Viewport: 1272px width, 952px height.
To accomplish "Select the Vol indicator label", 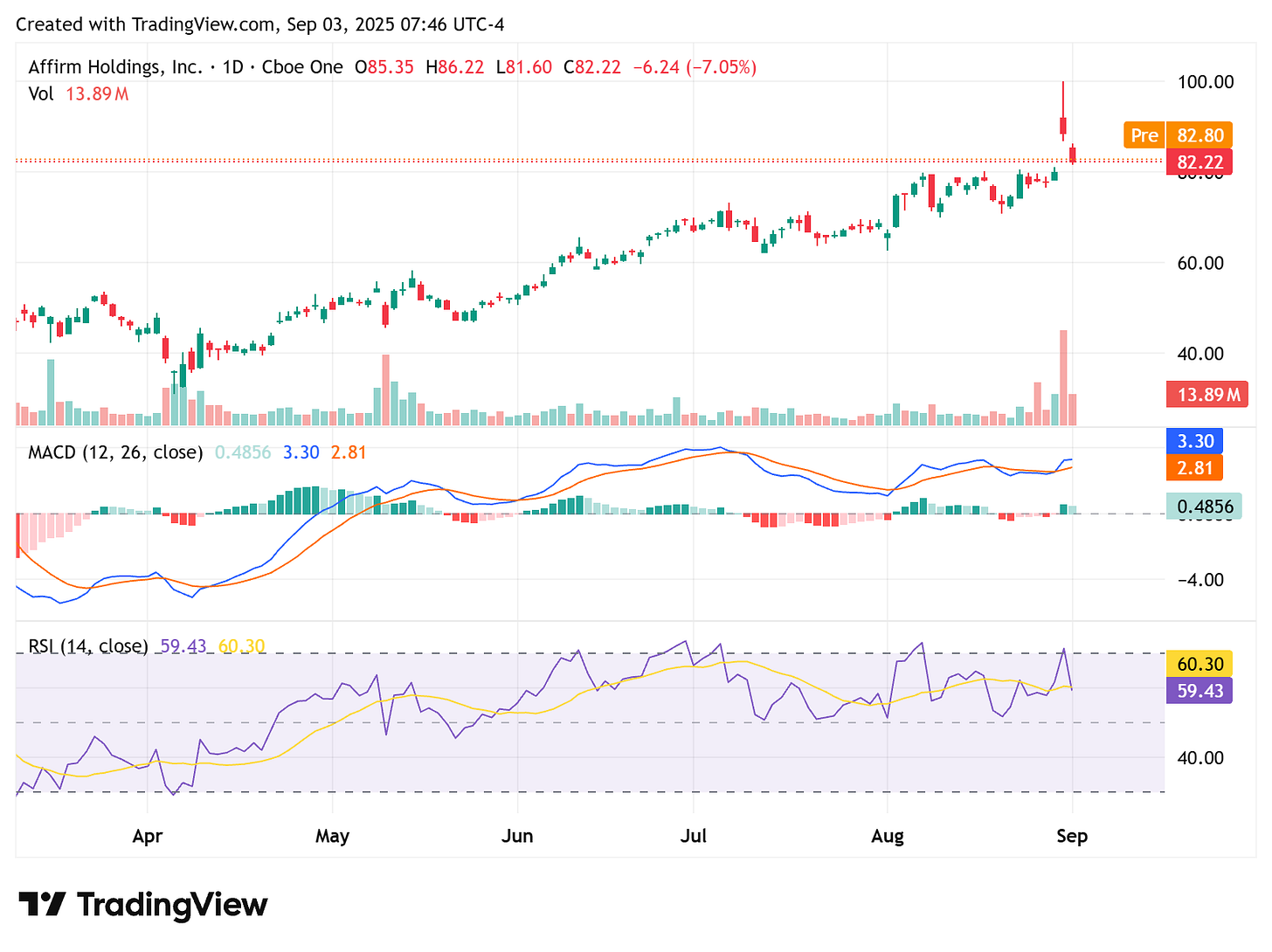I will [x=40, y=94].
